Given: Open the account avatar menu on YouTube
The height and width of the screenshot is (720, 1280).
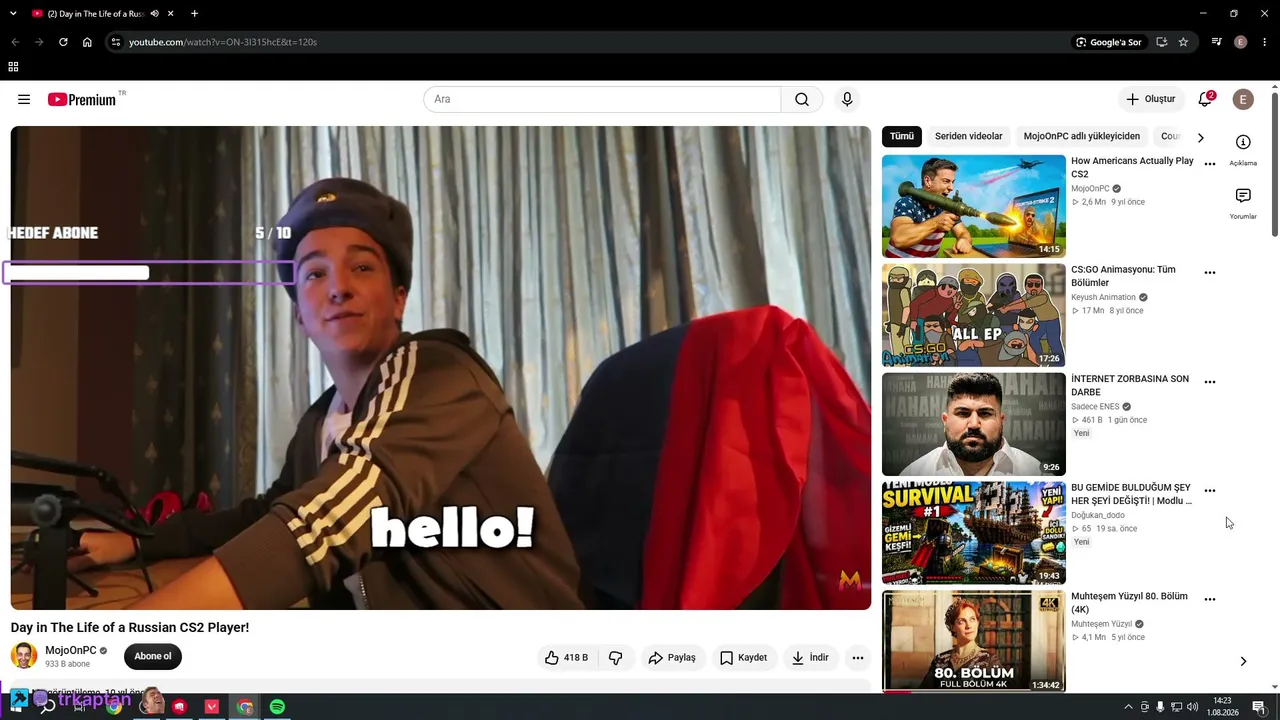Looking at the screenshot, I should [x=1243, y=99].
